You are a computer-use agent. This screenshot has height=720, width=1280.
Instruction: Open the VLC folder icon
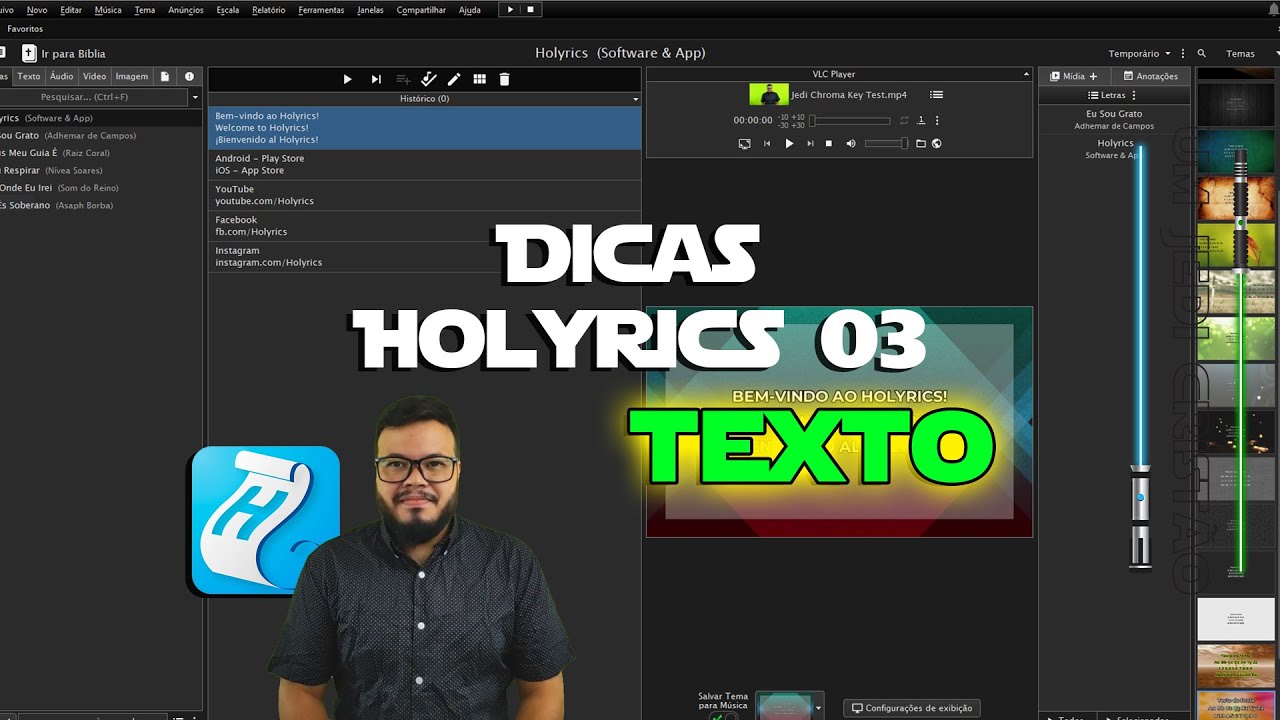click(921, 144)
